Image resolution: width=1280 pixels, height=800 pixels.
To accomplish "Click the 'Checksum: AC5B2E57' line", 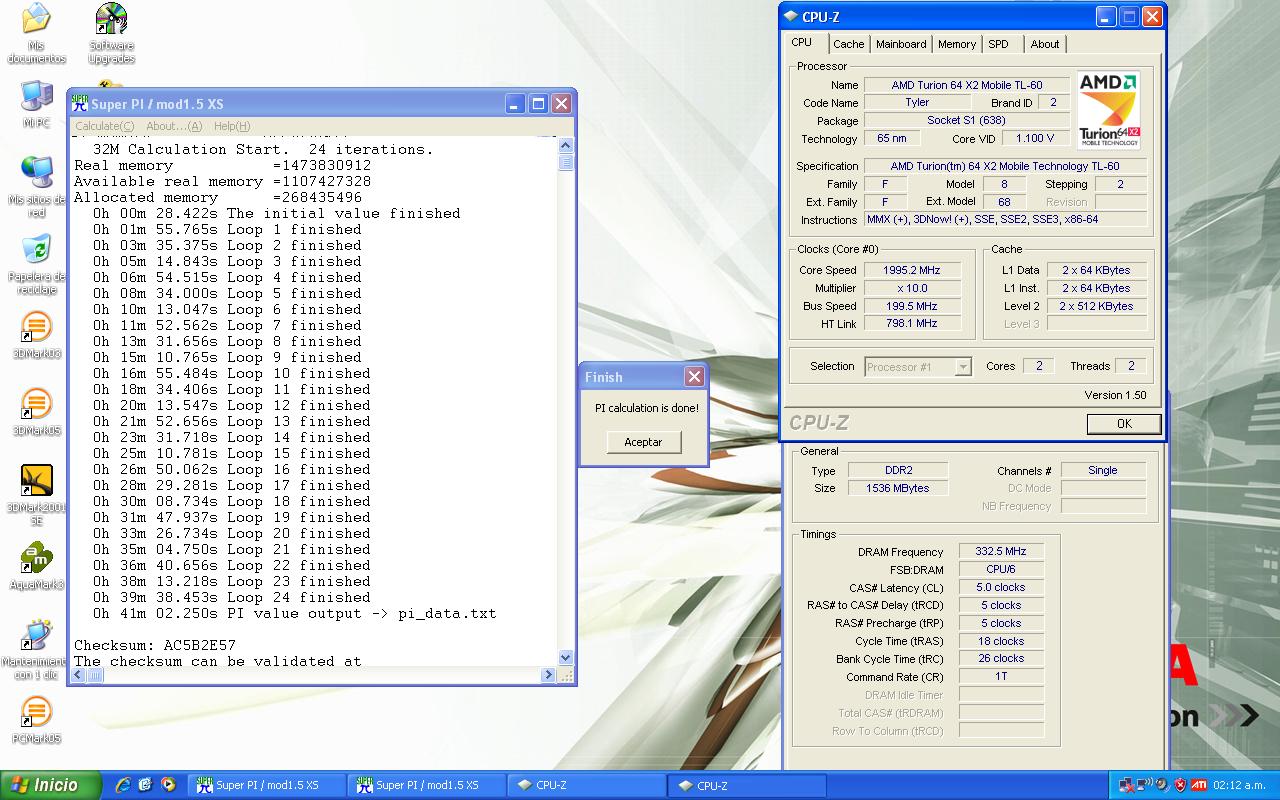I will click(x=155, y=645).
